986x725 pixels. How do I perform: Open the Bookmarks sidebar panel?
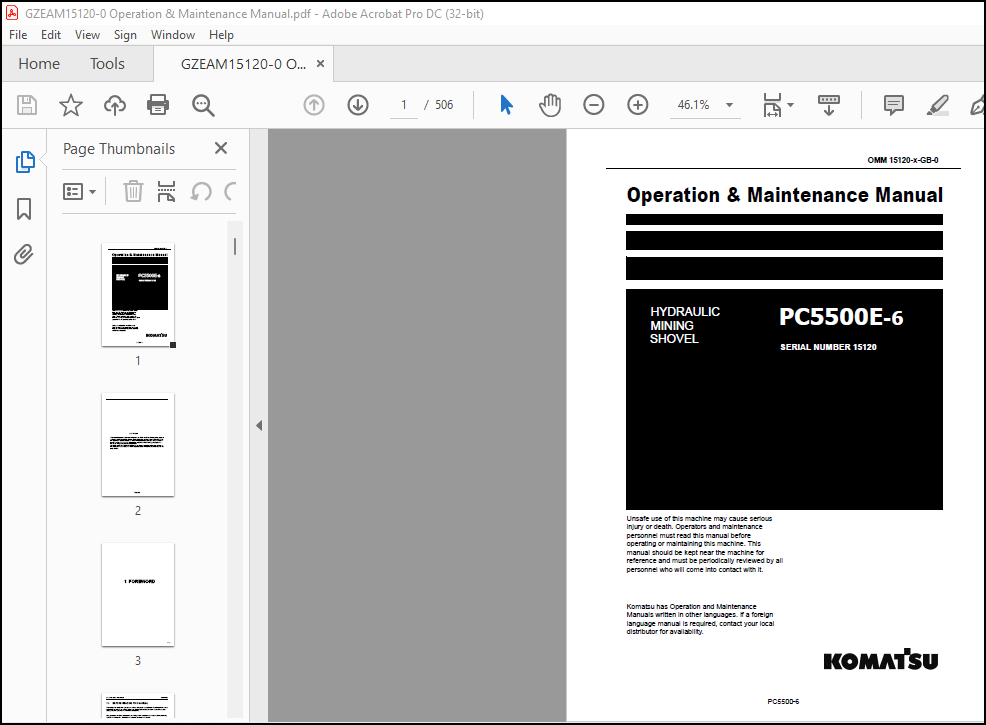pos(24,209)
